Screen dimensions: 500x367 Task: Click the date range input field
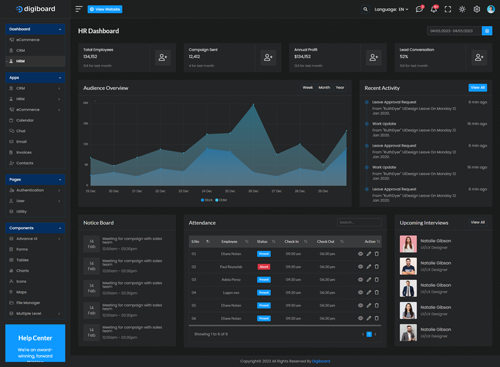click(454, 31)
